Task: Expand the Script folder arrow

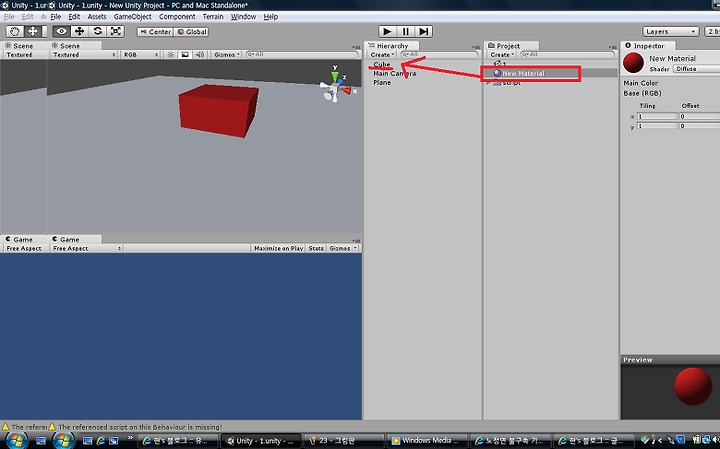Action: (489, 83)
